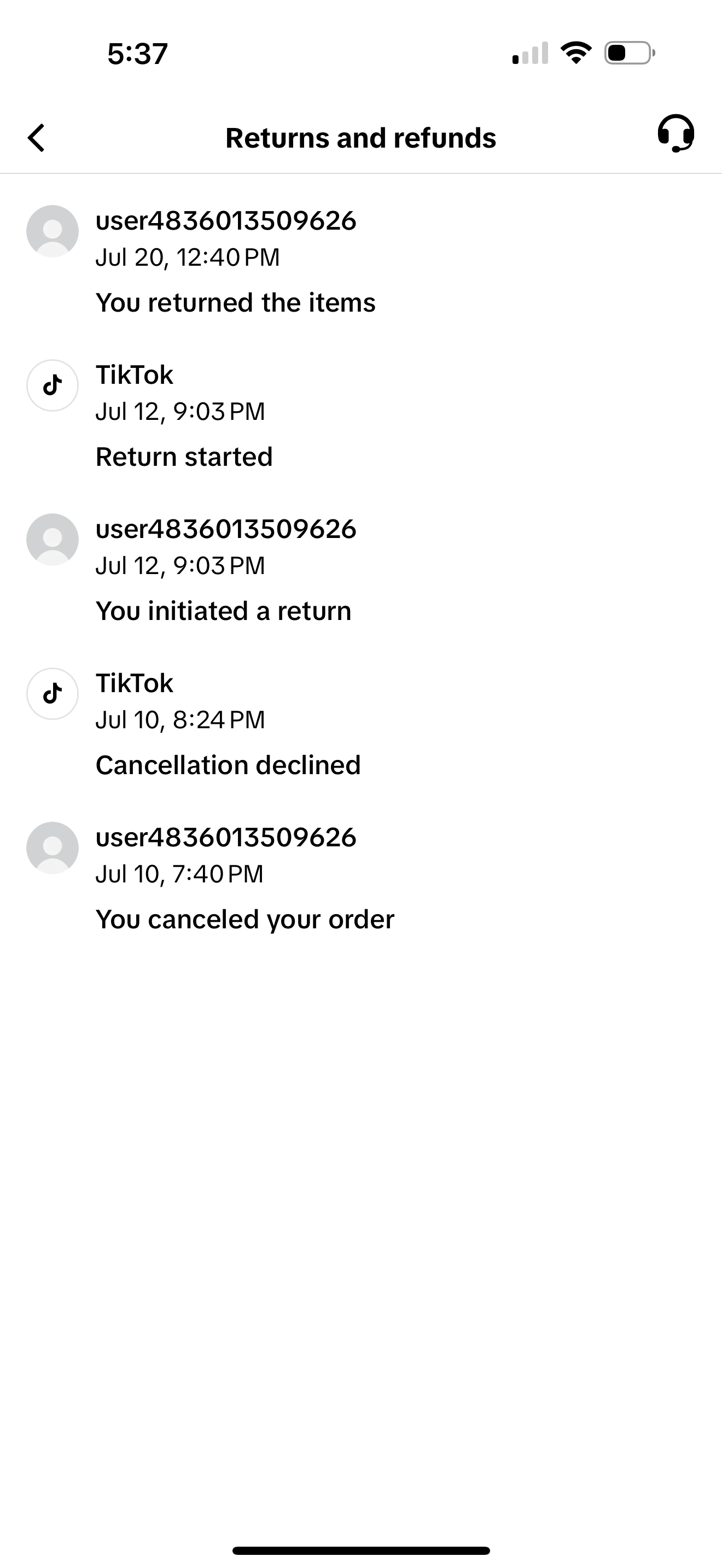Open customer support headset icon

[x=675, y=133]
